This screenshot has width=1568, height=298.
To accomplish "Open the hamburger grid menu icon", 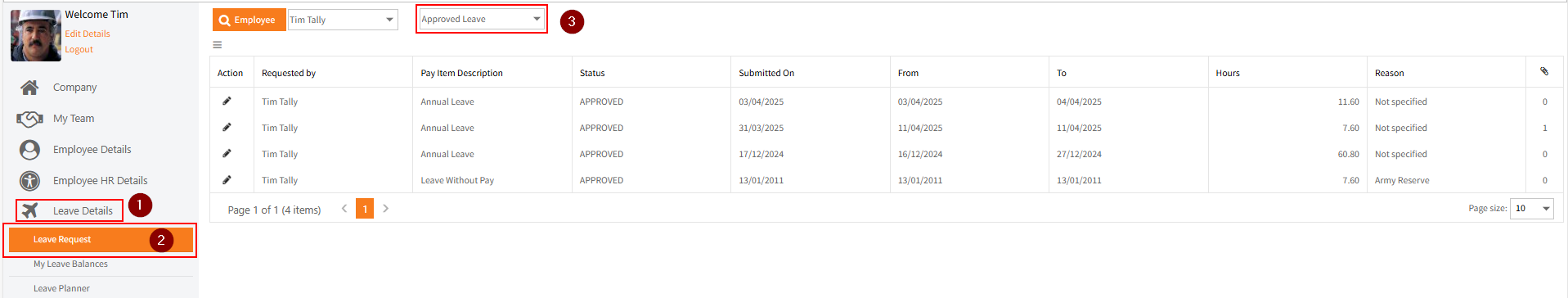I will coord(218,45).
